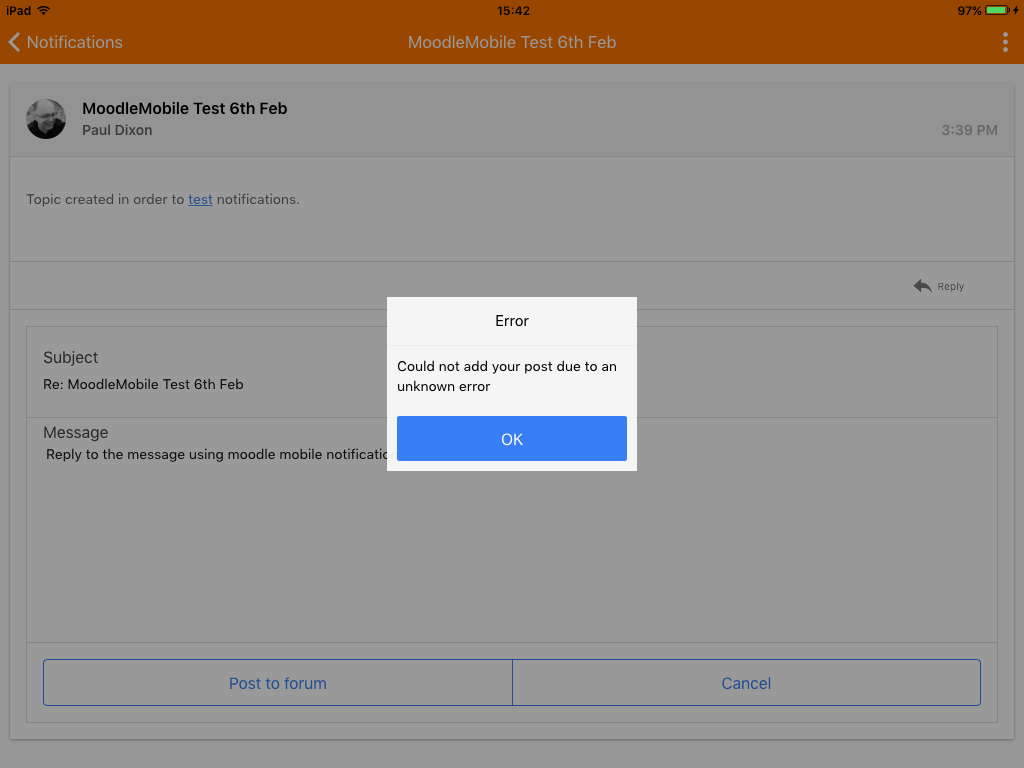Tap the Wi-Fi status icon
The image size is (1024, 768).
point(44,10)
